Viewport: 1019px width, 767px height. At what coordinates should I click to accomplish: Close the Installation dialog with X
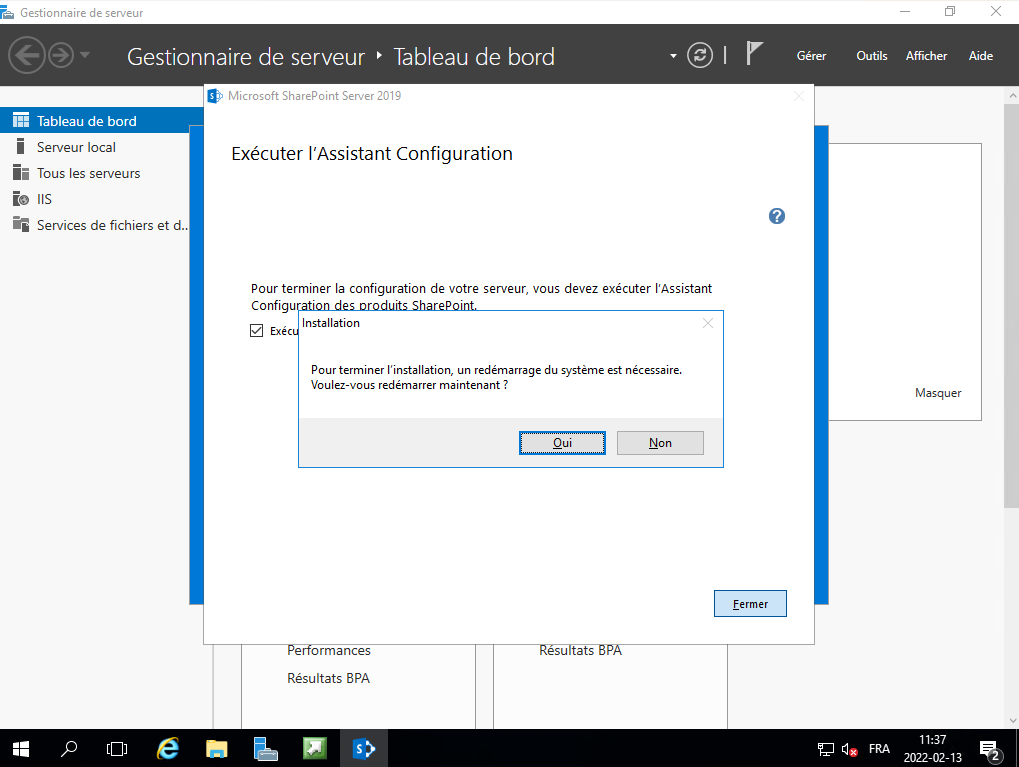[x=708, y=323]
